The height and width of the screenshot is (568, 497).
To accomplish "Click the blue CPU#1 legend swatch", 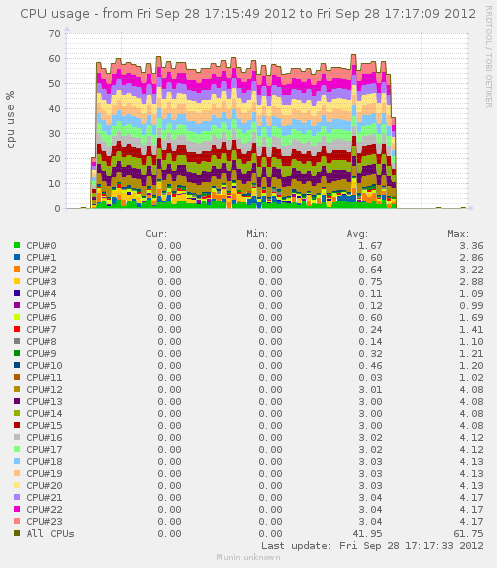I will coord(17,257).
